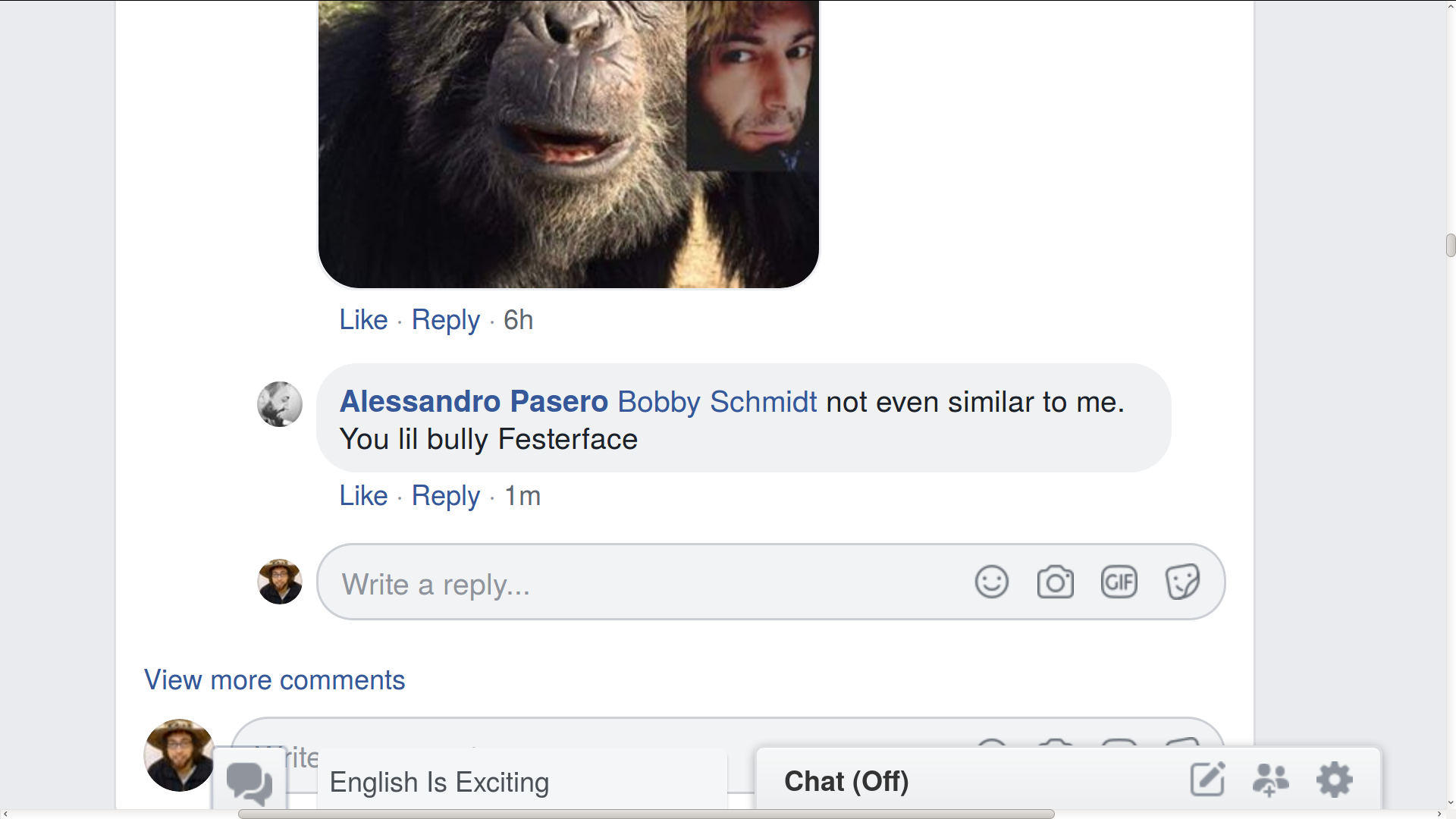Open the sticker picker for the reply
Viewport: 1456px width, 819px height.
(x=1182, y=582)
